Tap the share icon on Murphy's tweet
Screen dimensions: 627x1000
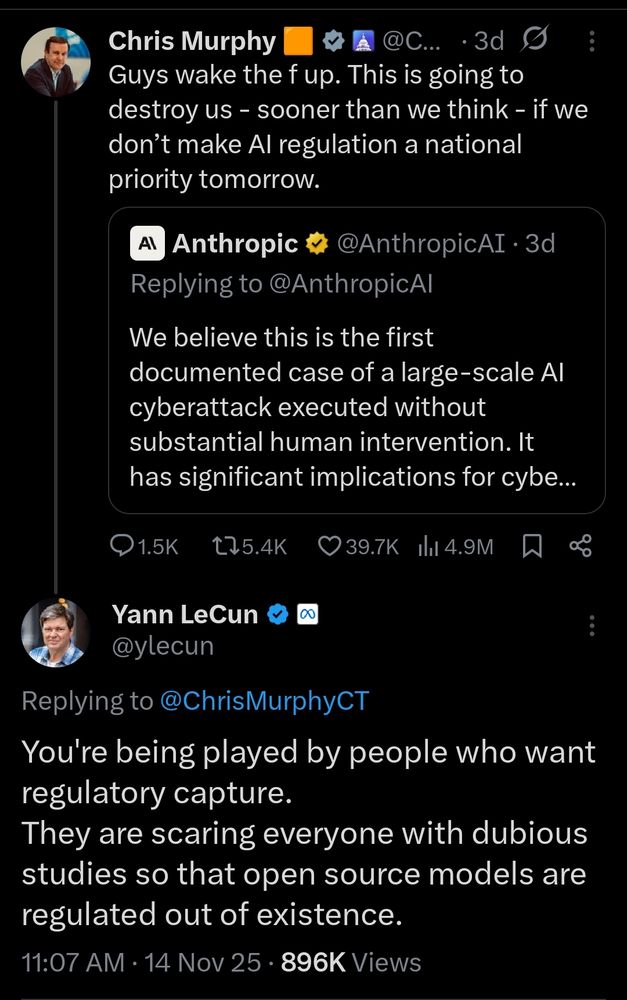pyautogui.click(x=580, y=545)
